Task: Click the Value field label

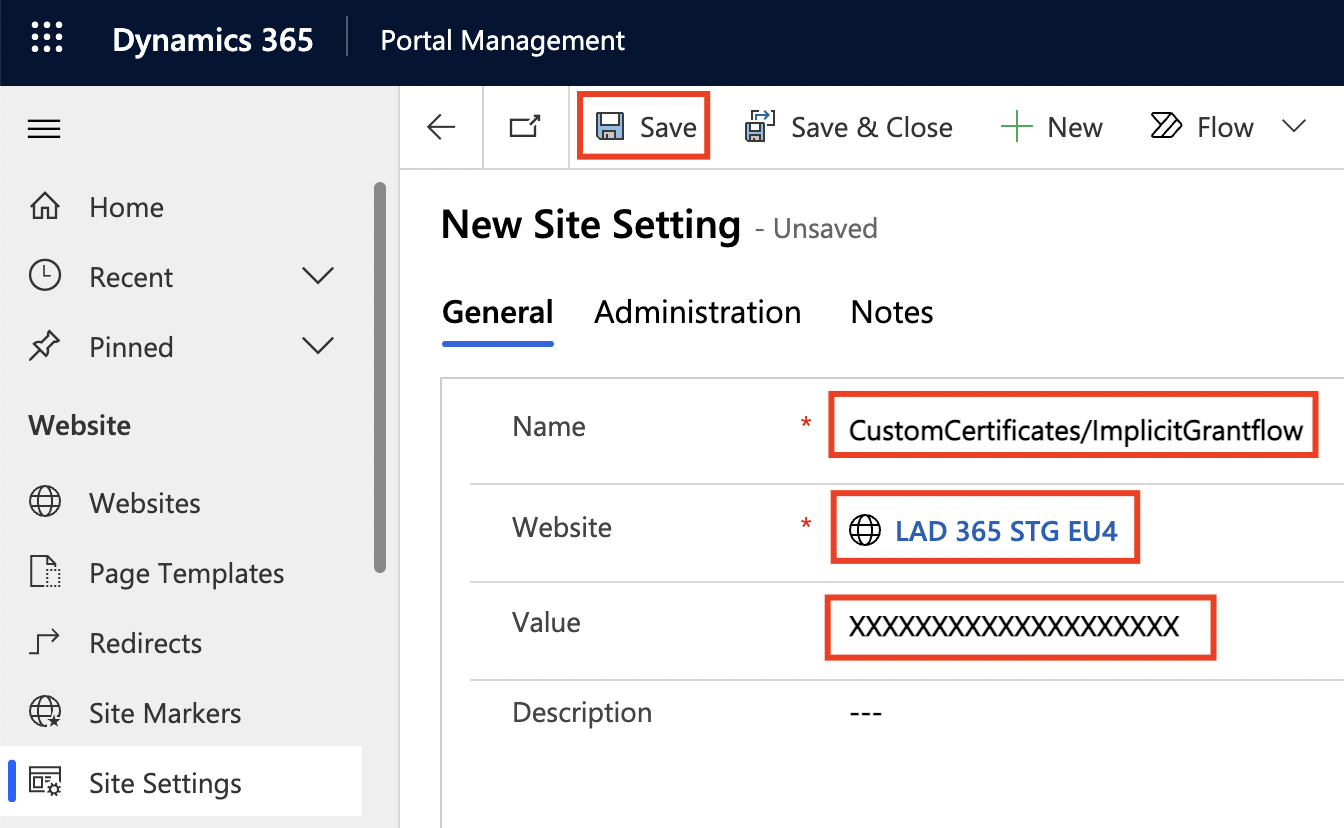Action: [x=546, y=622]
